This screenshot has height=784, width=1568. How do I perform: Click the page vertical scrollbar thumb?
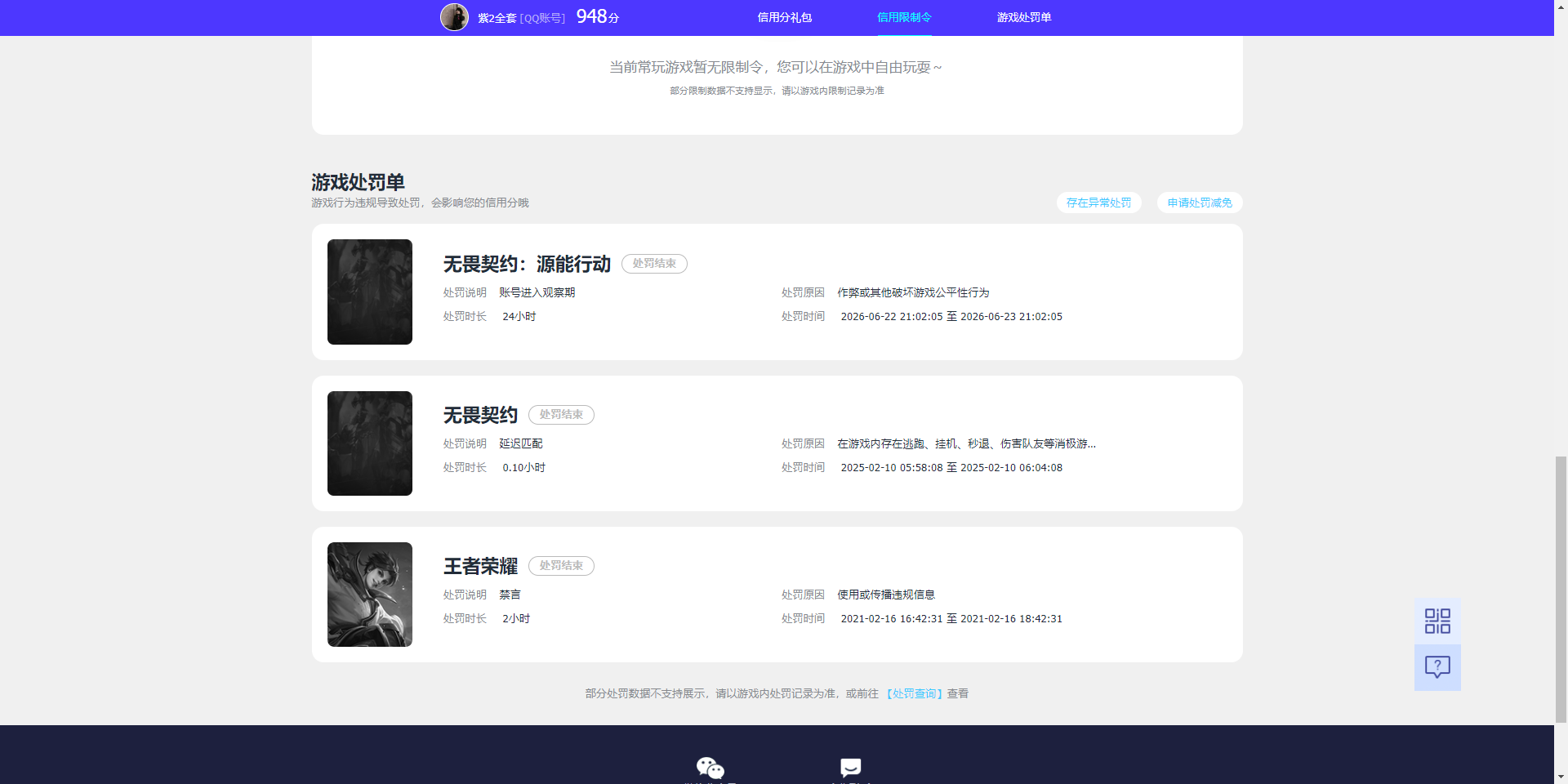(x=1561, y=590)
